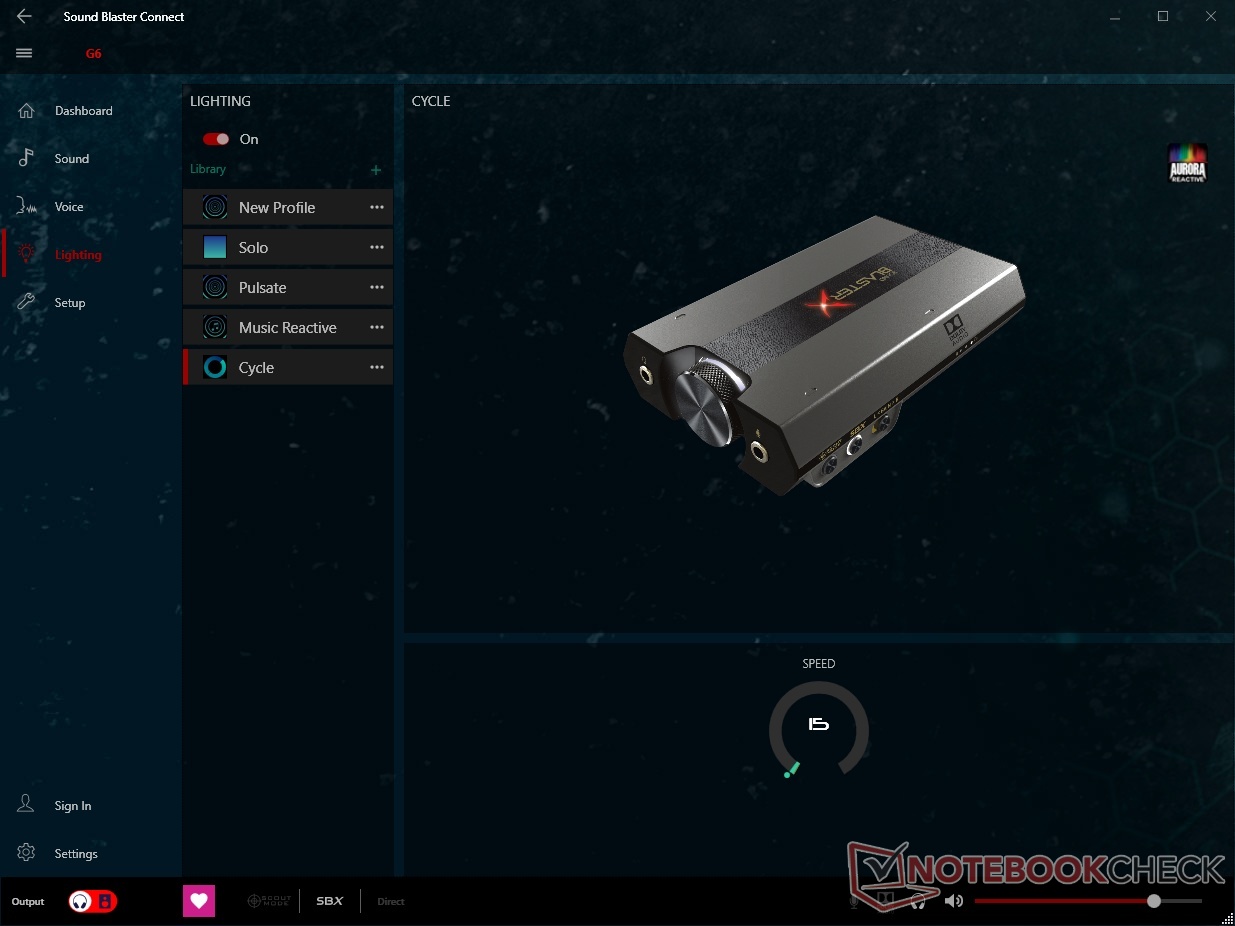Click the Music Reactive note icon
This screenshot has height=926, width=1235.
click(x=215, y=327)
